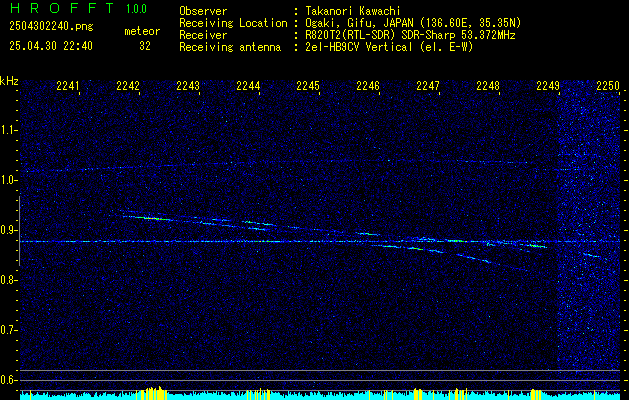Viewport: 629px width, 400px height.
Task: Click the 2242 time axis label
Action: pos(128,86)
